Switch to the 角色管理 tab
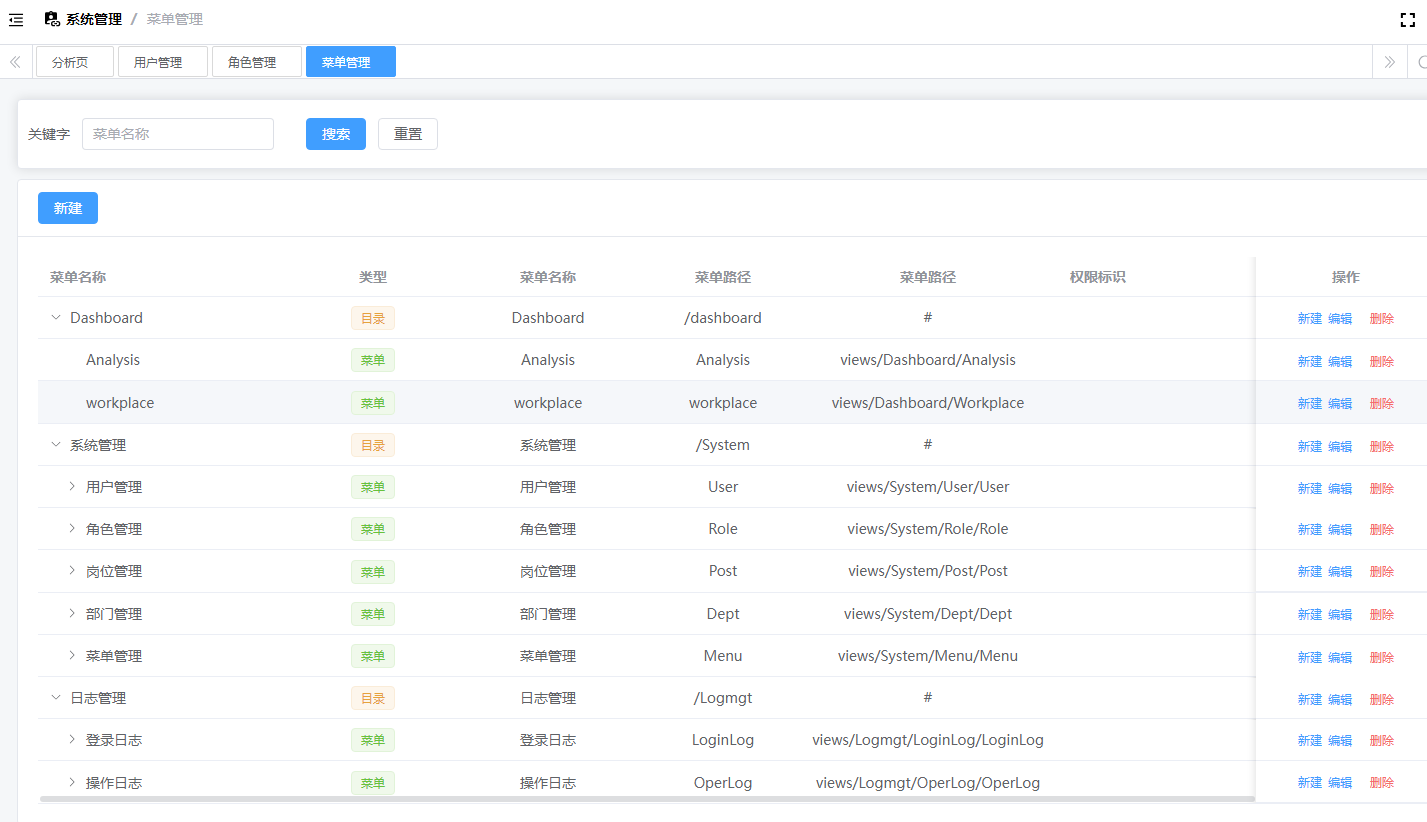Screen dimensions: 1427x822 pos(257,62)
